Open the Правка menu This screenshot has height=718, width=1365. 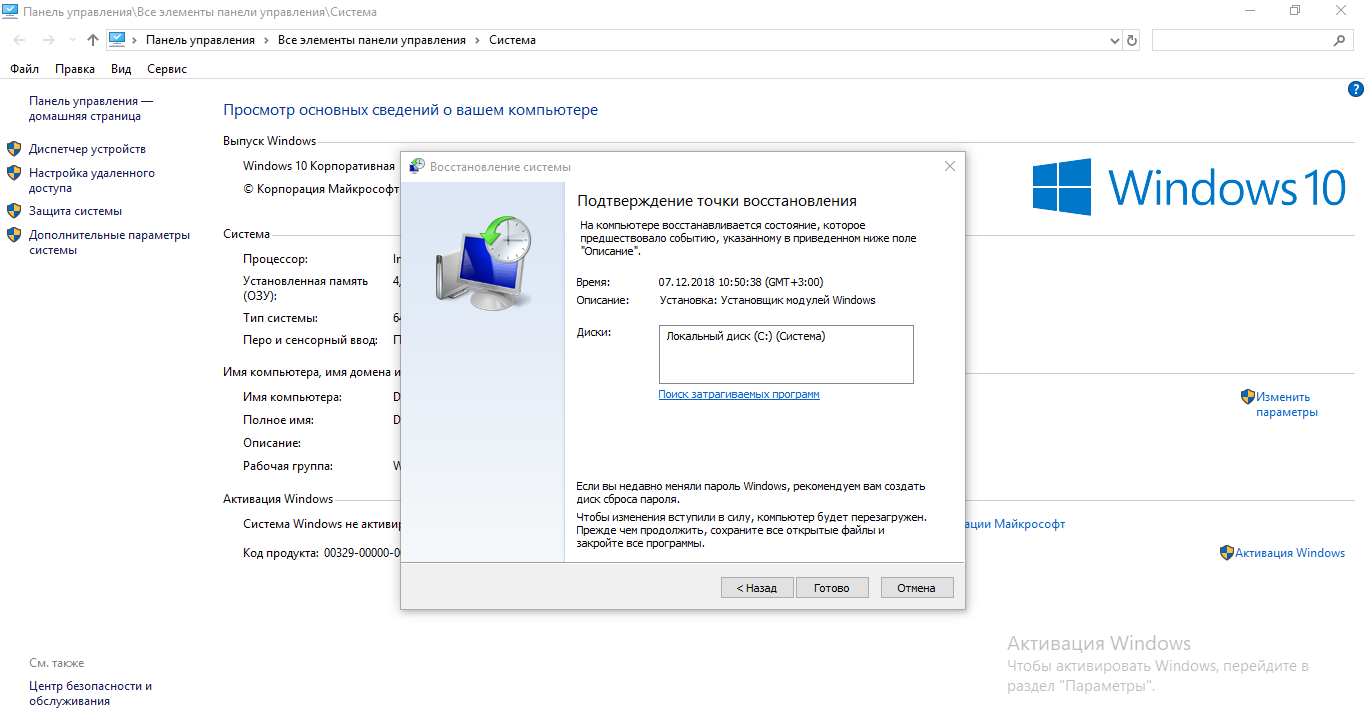point(75,69)
